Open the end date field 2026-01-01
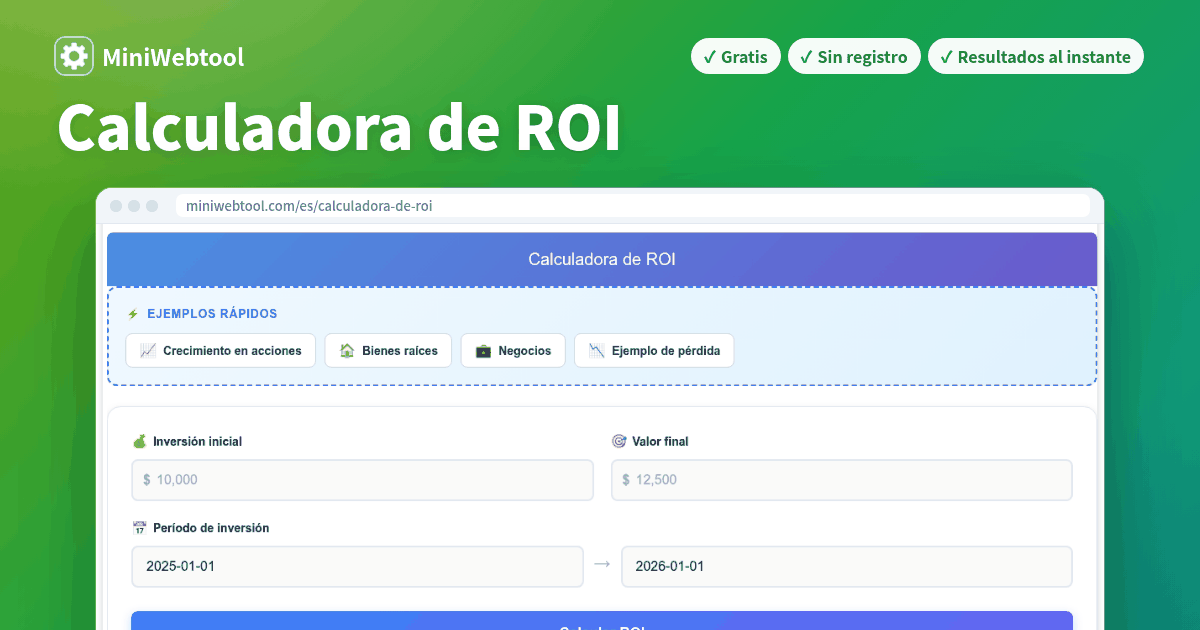1200x630 pixels. pyautogui.click(x=847, y=566)
